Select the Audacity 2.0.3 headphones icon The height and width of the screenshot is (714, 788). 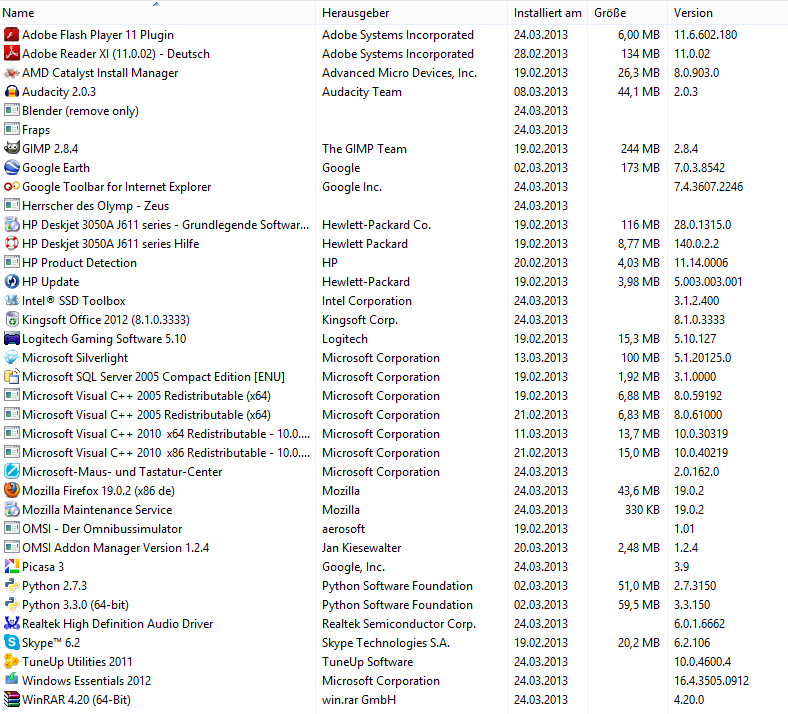[x=12, y=92]
